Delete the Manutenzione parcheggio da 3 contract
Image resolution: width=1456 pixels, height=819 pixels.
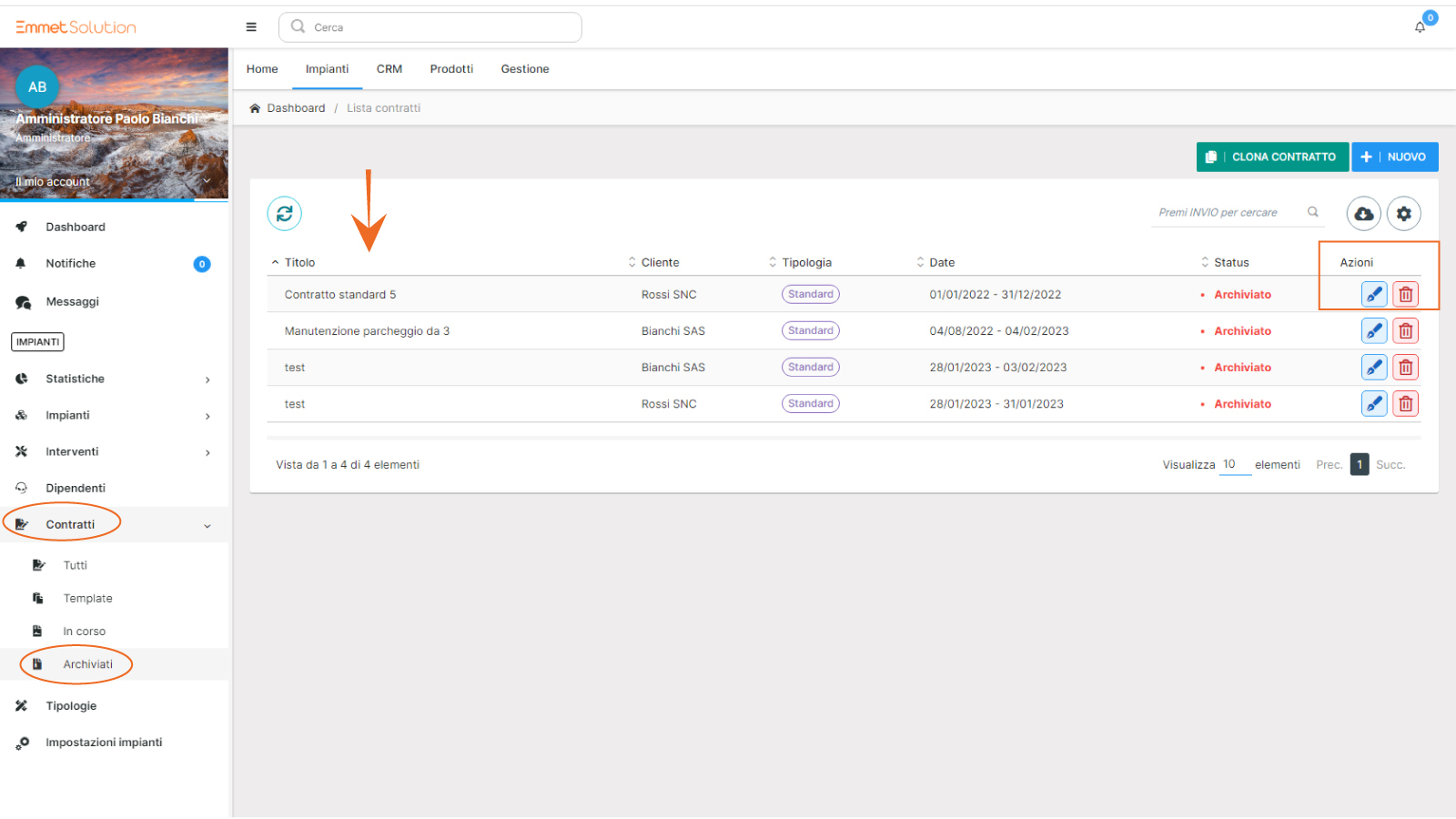coord(1405,331)
